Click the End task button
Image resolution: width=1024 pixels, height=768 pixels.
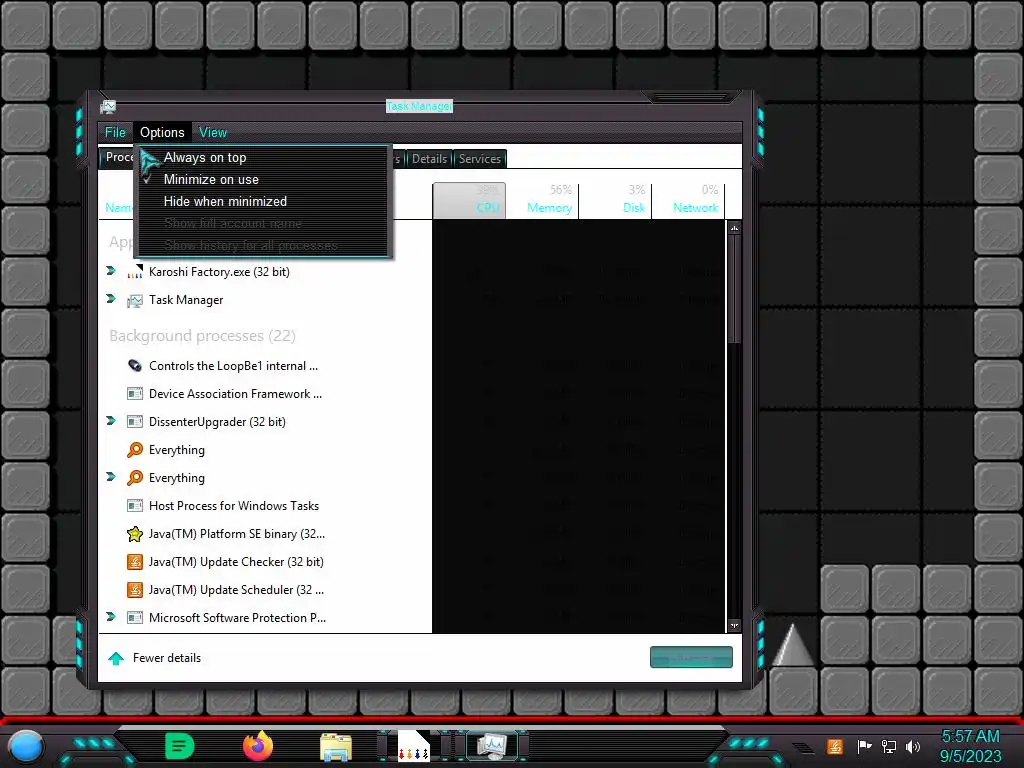[x=691, y=658]
